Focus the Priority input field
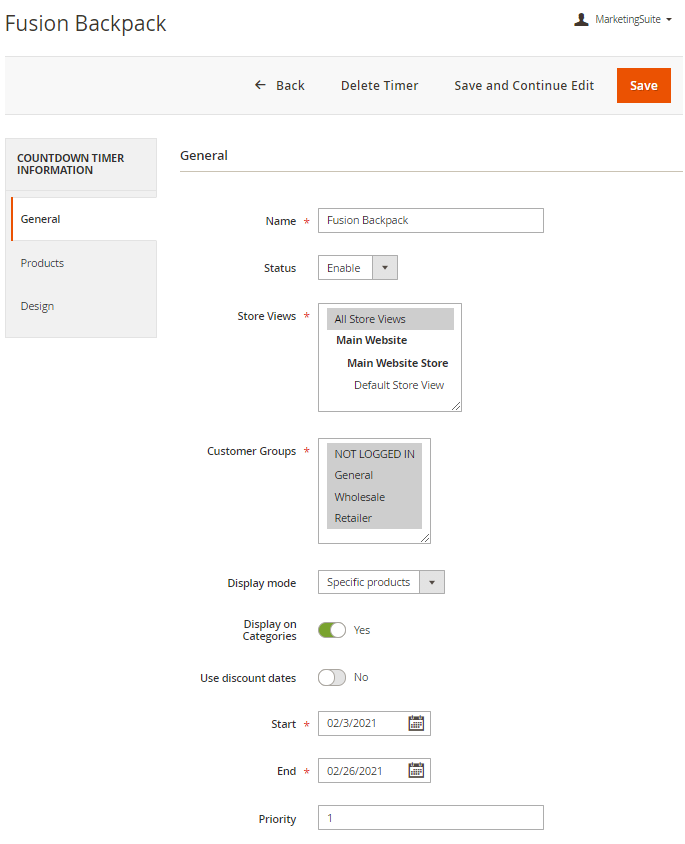This screenshot has height=844, width=685. click(x=430, y=818)
